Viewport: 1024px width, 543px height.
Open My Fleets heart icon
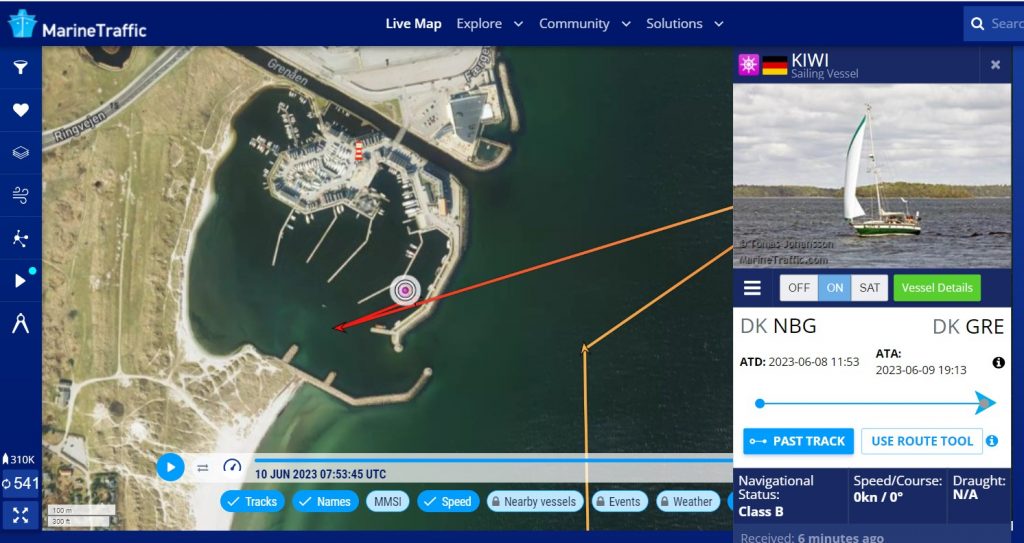(x=21, y=110)
